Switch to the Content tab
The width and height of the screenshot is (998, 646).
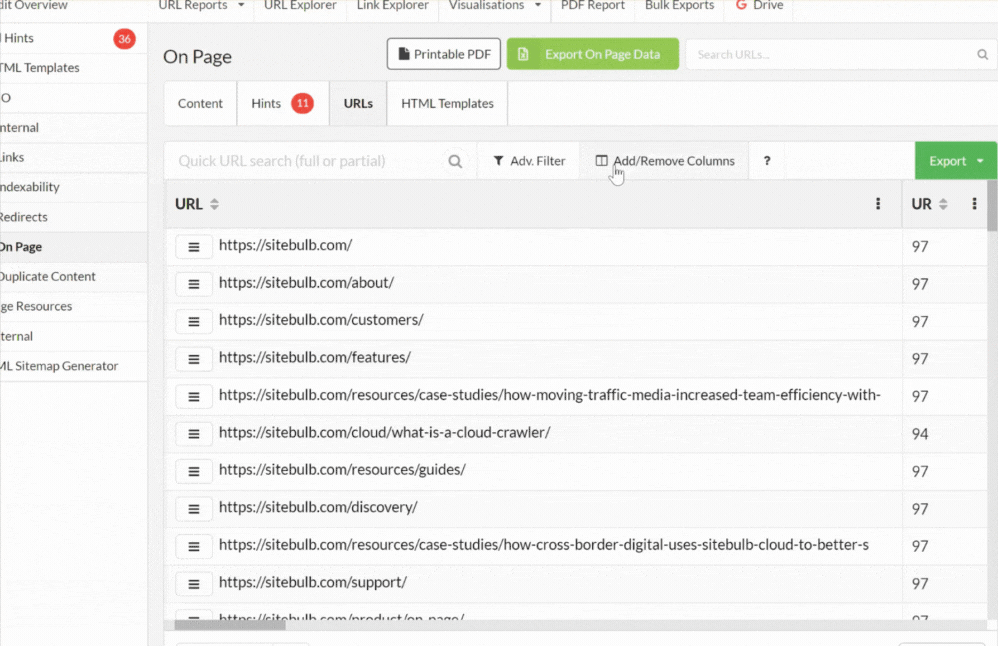(x=200, y=103)
